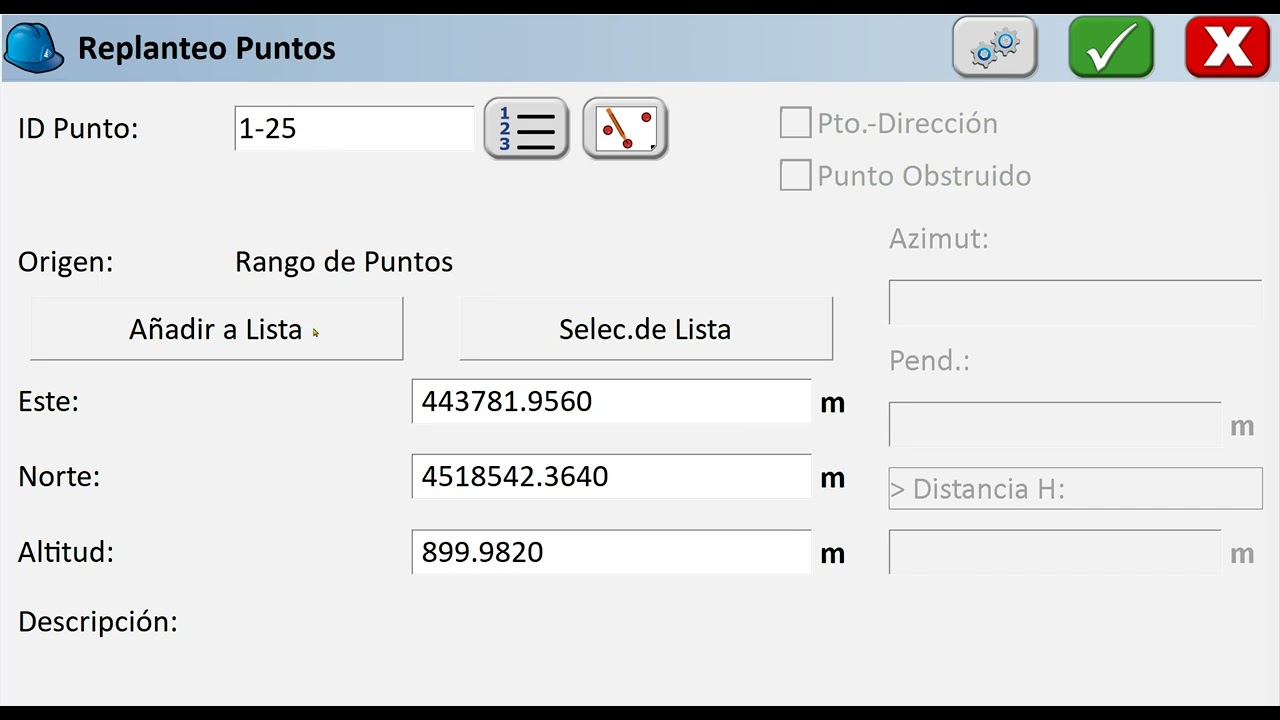Open the settings gears button
Screen dimensions: 1280x720
point(995,47)
